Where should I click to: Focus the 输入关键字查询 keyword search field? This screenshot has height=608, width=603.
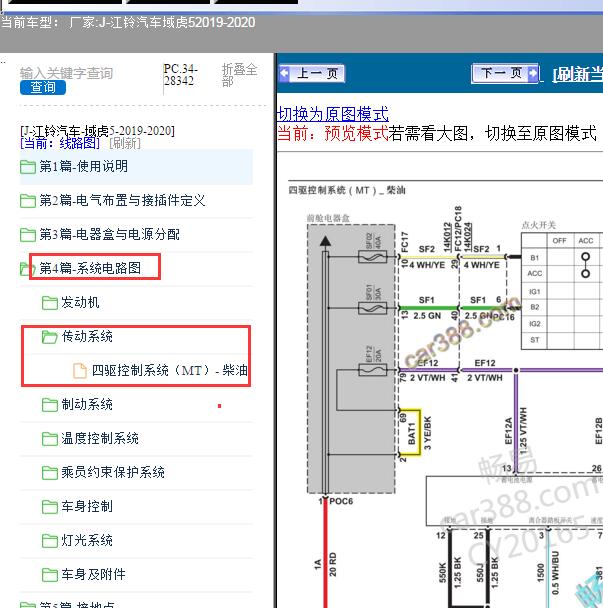[x=66, y=73]
